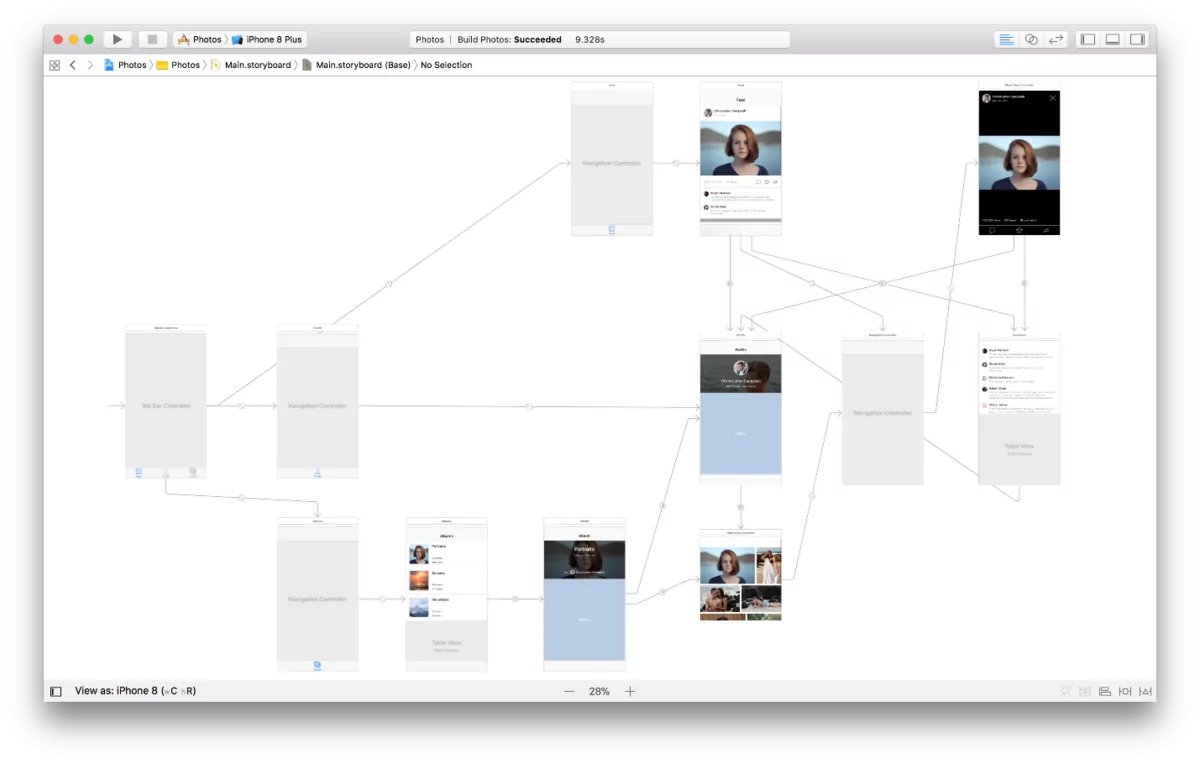Open the related items grid menu

click(54, 65)
